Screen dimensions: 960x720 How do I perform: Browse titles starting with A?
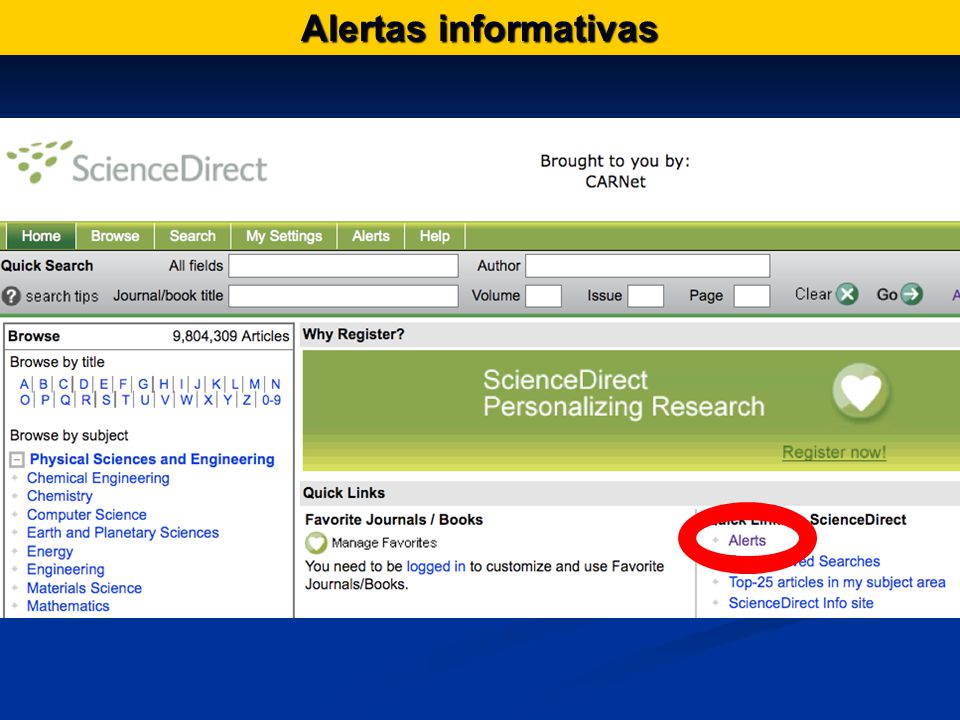(x=24, y=384)
